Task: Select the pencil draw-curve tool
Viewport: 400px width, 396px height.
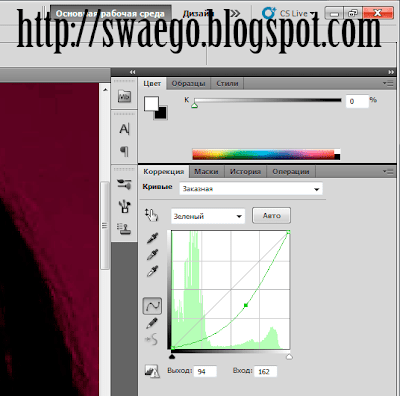Action: (x=152, y=323)
